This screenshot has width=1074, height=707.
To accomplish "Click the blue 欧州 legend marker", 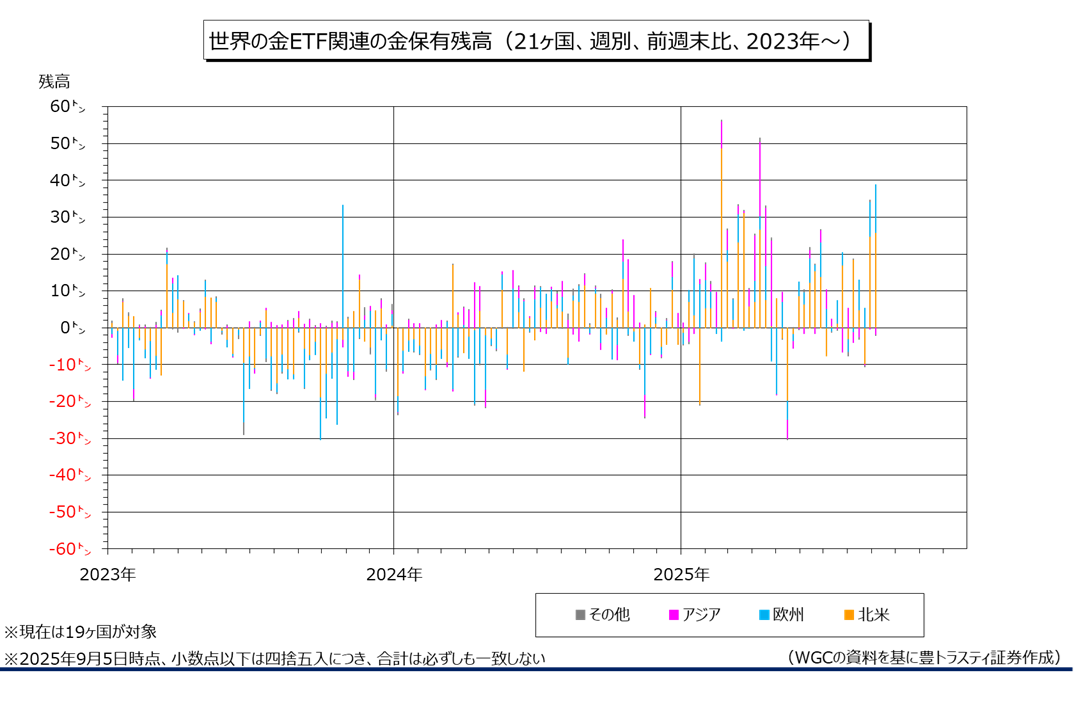I will pos(763,615).
